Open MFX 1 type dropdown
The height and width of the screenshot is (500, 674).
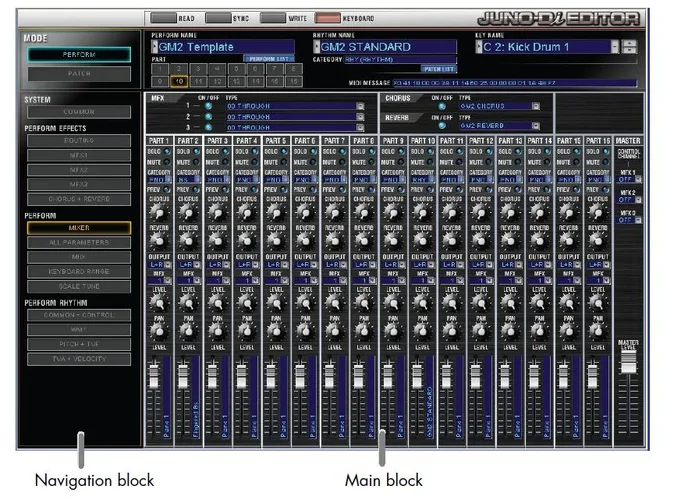point(360,106)
